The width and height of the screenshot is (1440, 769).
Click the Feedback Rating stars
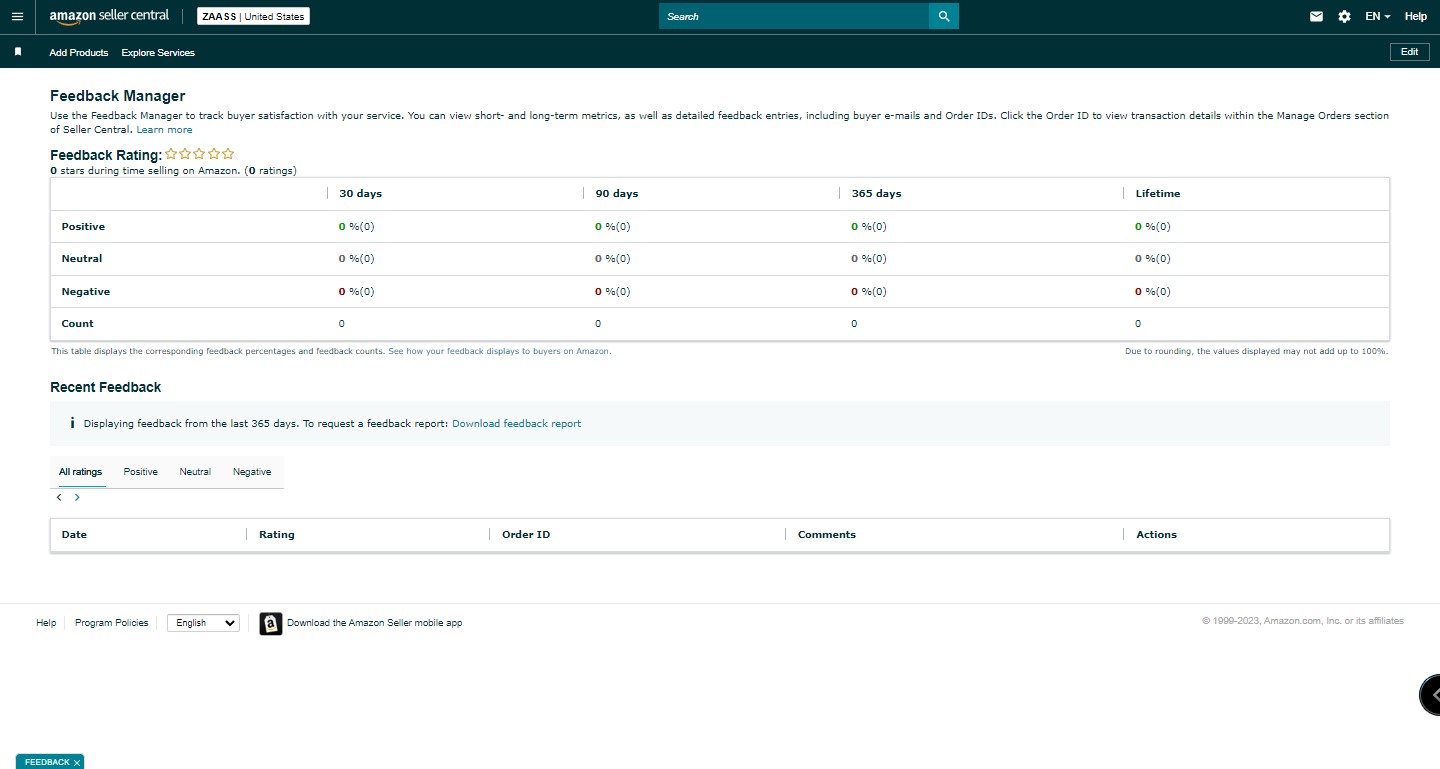pyautogui.click(x=200, y=154)
